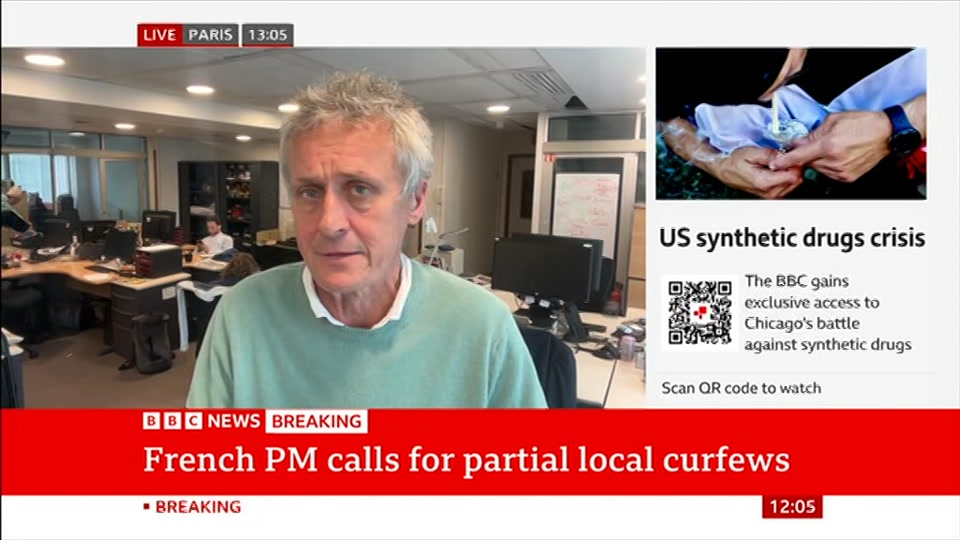Click the BBC gains exclusive access description
Screen dimensions: 960x540
click(828, 313)
